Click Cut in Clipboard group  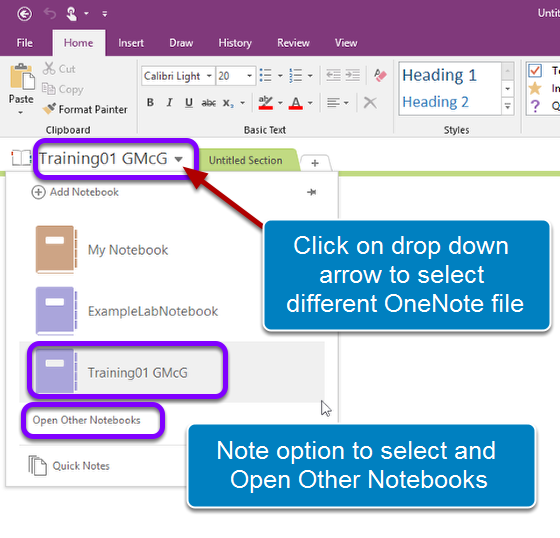[x=59, y=69]
